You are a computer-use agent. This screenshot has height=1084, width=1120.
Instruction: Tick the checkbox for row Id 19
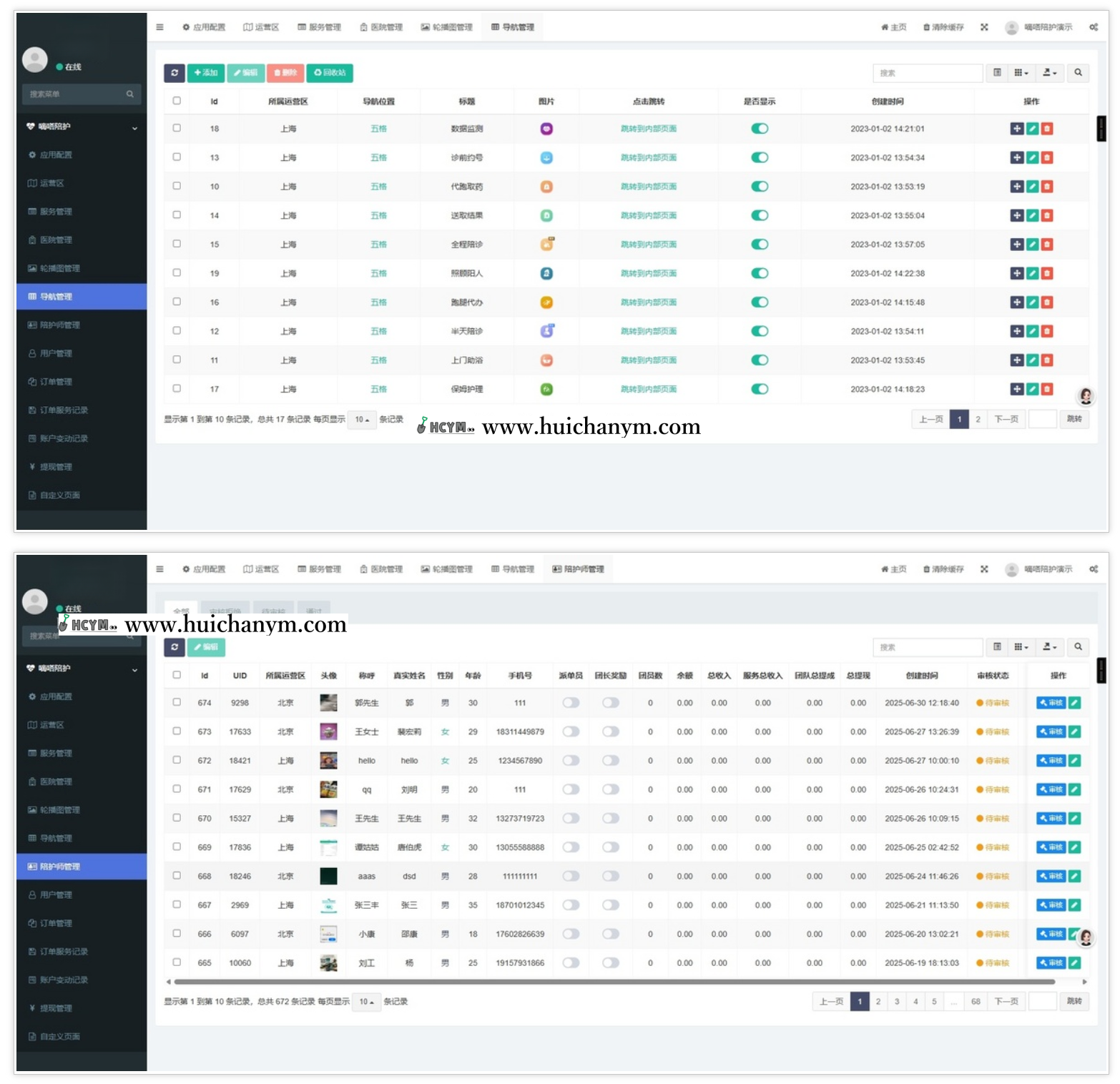point(177,273)
